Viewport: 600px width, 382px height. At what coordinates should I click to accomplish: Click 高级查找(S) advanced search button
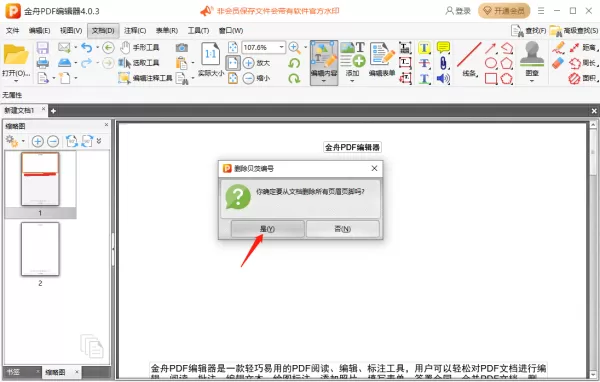pos(574,31)
